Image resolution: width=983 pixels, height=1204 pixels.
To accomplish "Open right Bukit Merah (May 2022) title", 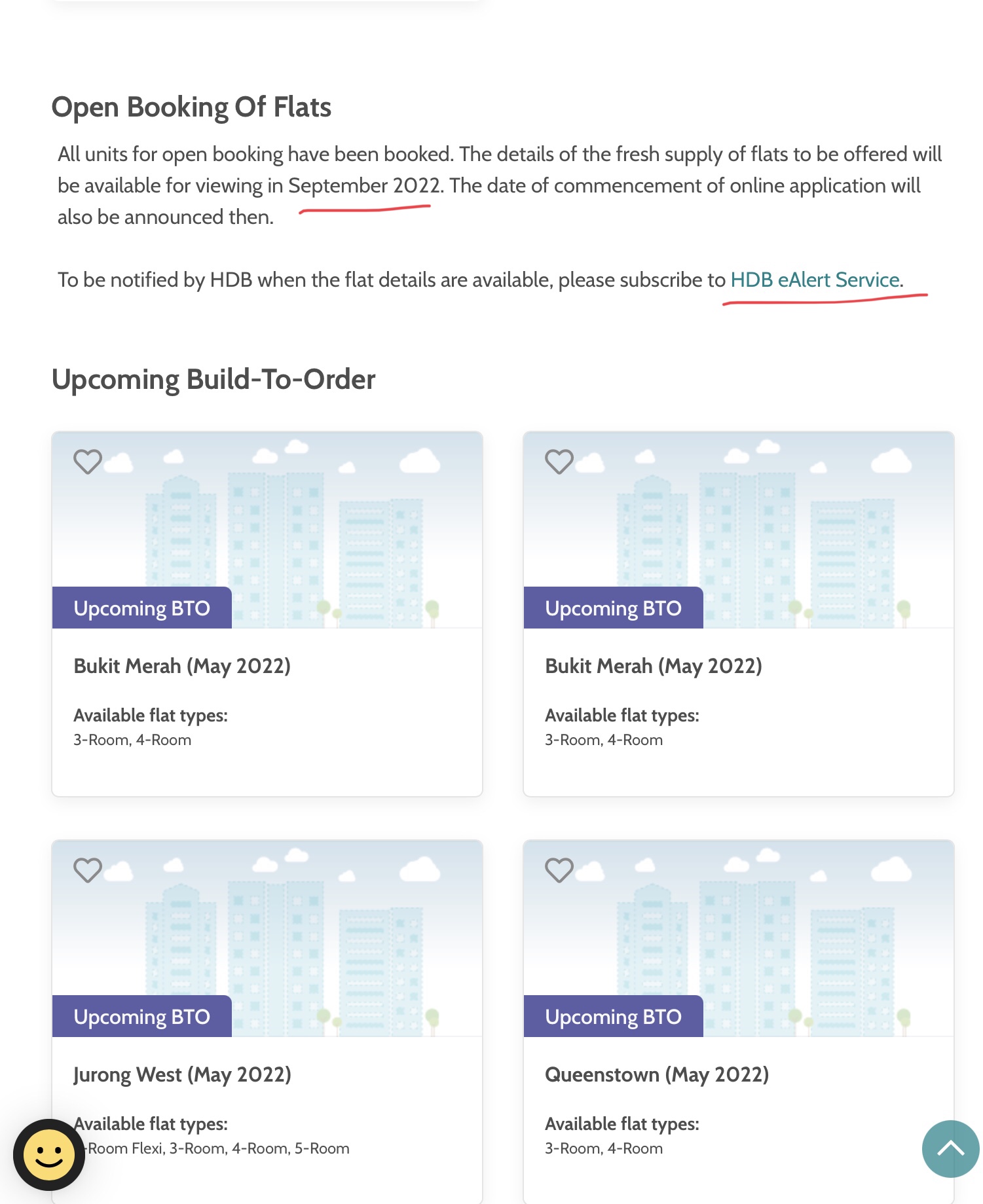I will (x=654, y=666).
